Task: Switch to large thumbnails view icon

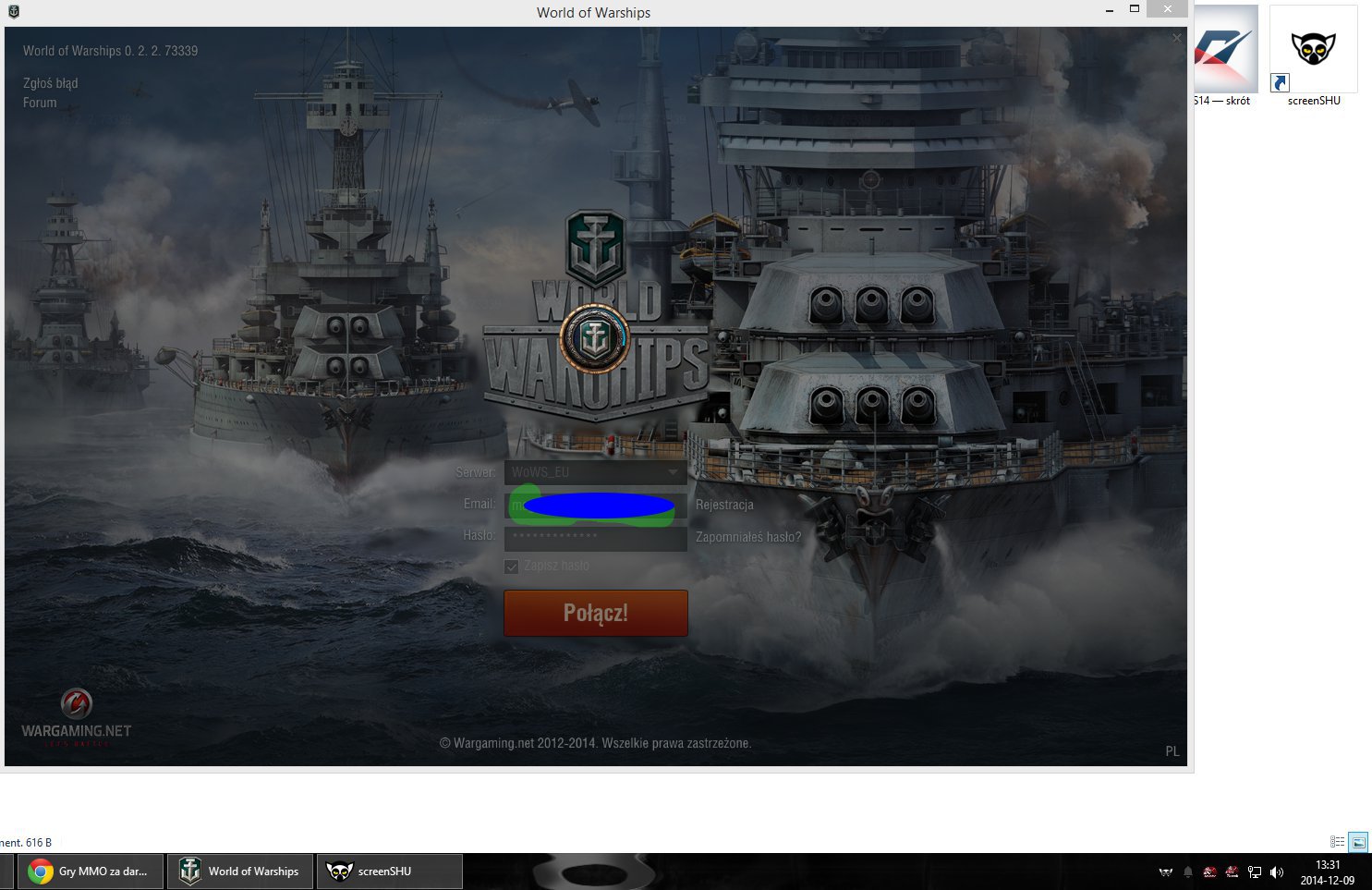Action: (1358, 842)
